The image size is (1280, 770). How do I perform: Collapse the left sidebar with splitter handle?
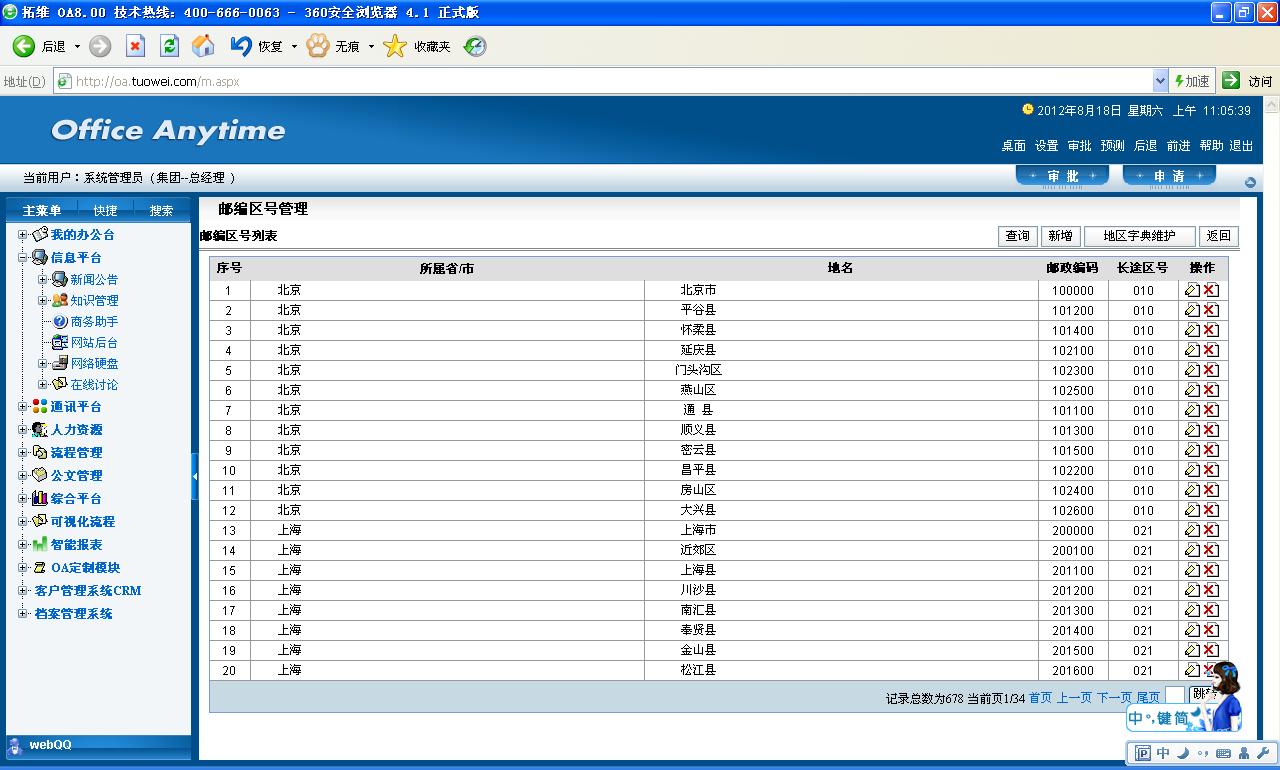coord(195,476)
